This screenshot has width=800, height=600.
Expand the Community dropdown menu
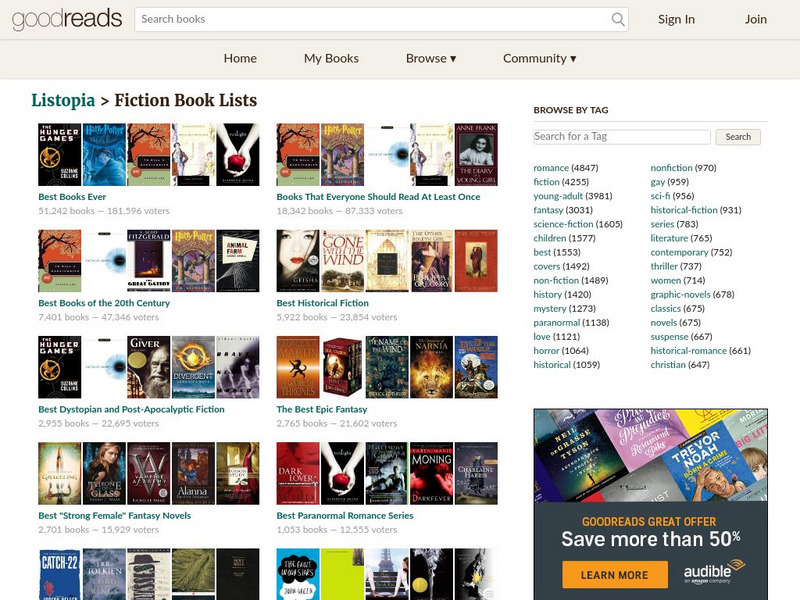point(539,59)
